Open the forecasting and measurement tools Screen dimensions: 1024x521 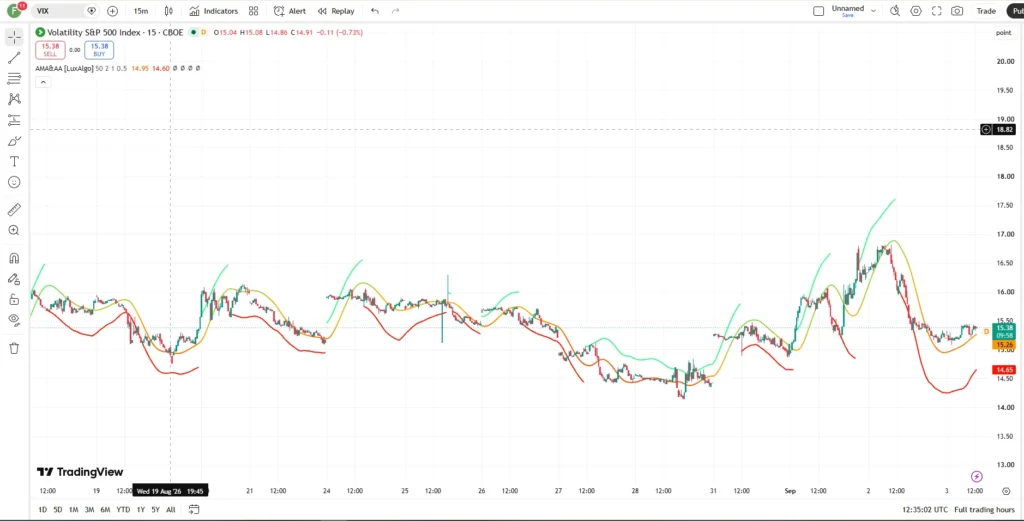(14, 120)
